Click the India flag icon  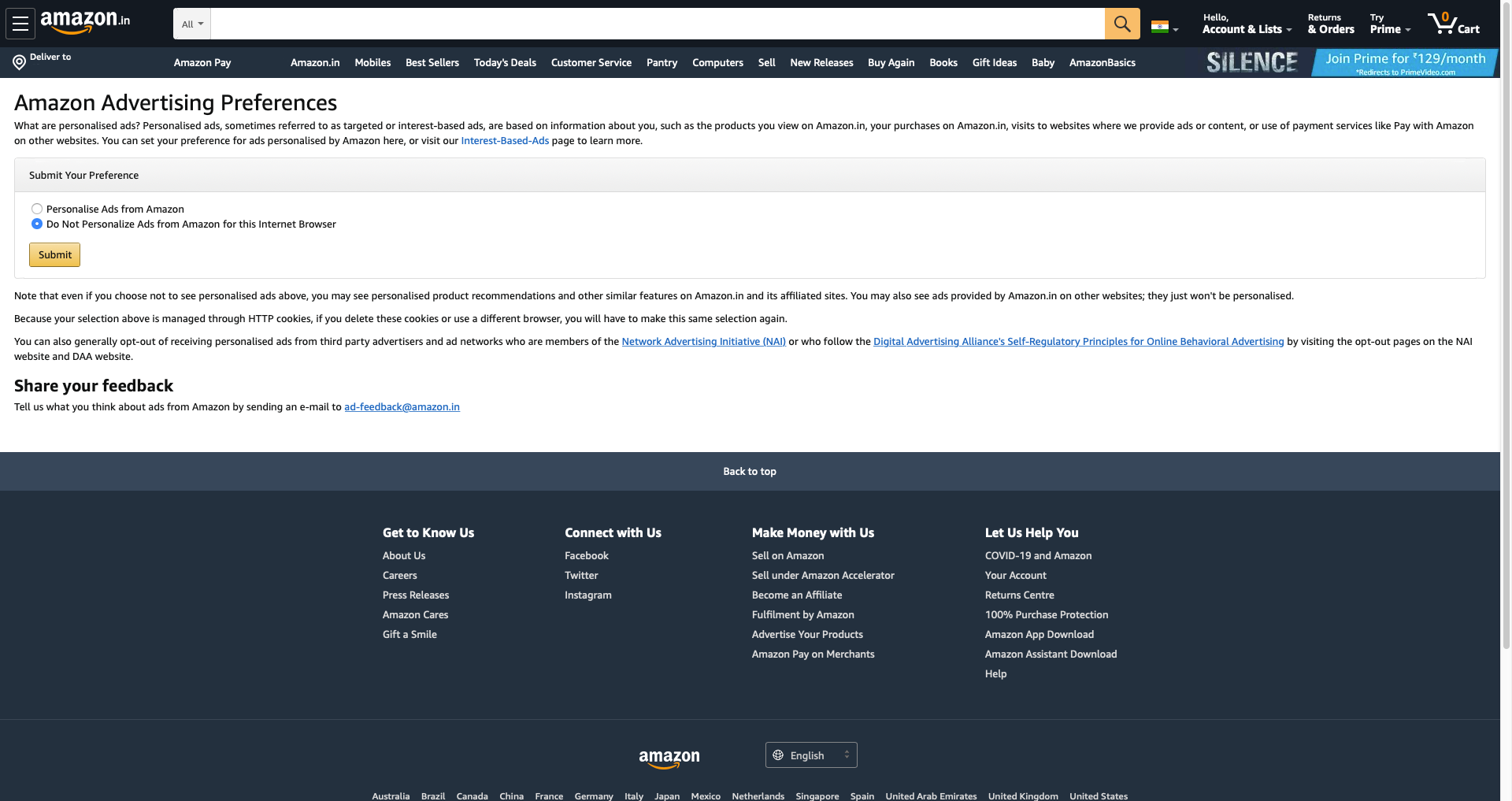[x=1160, y=27]
